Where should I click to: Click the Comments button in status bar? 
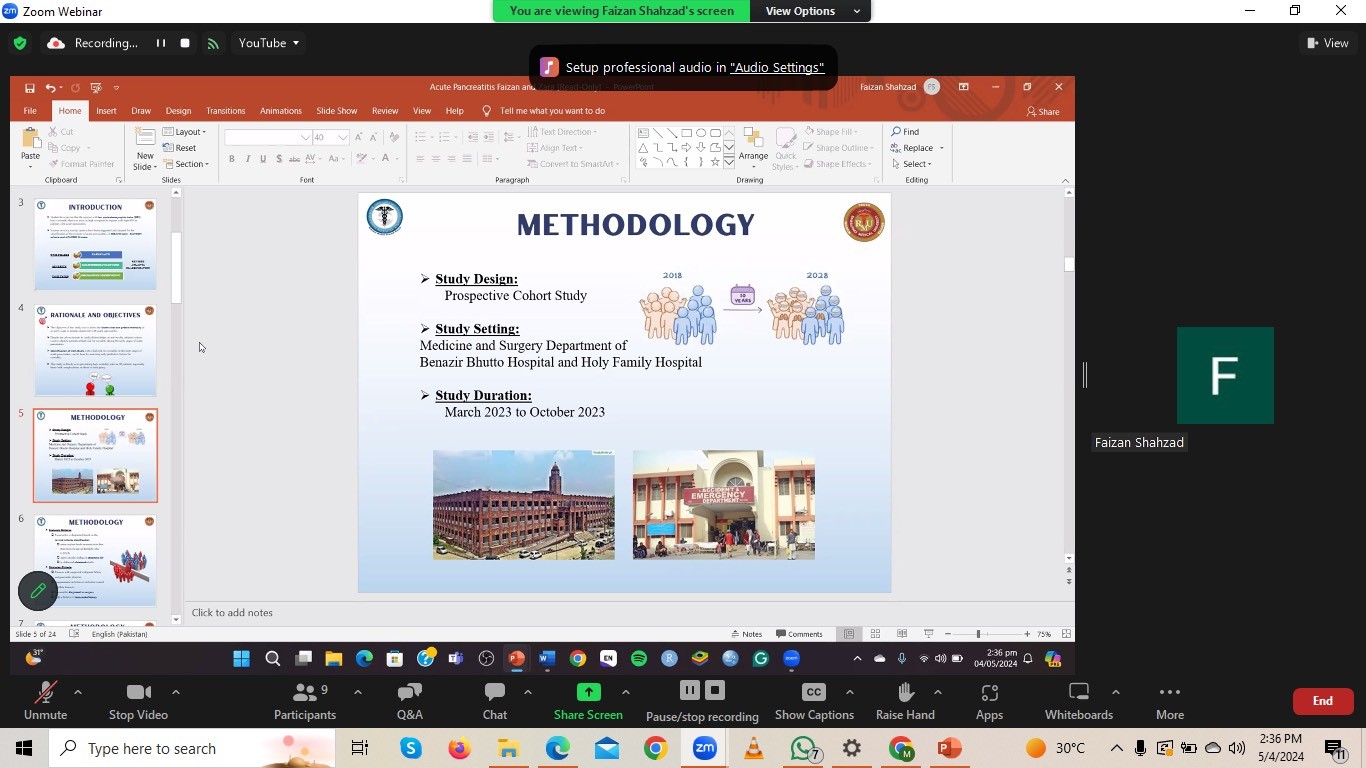coord(799,634)
